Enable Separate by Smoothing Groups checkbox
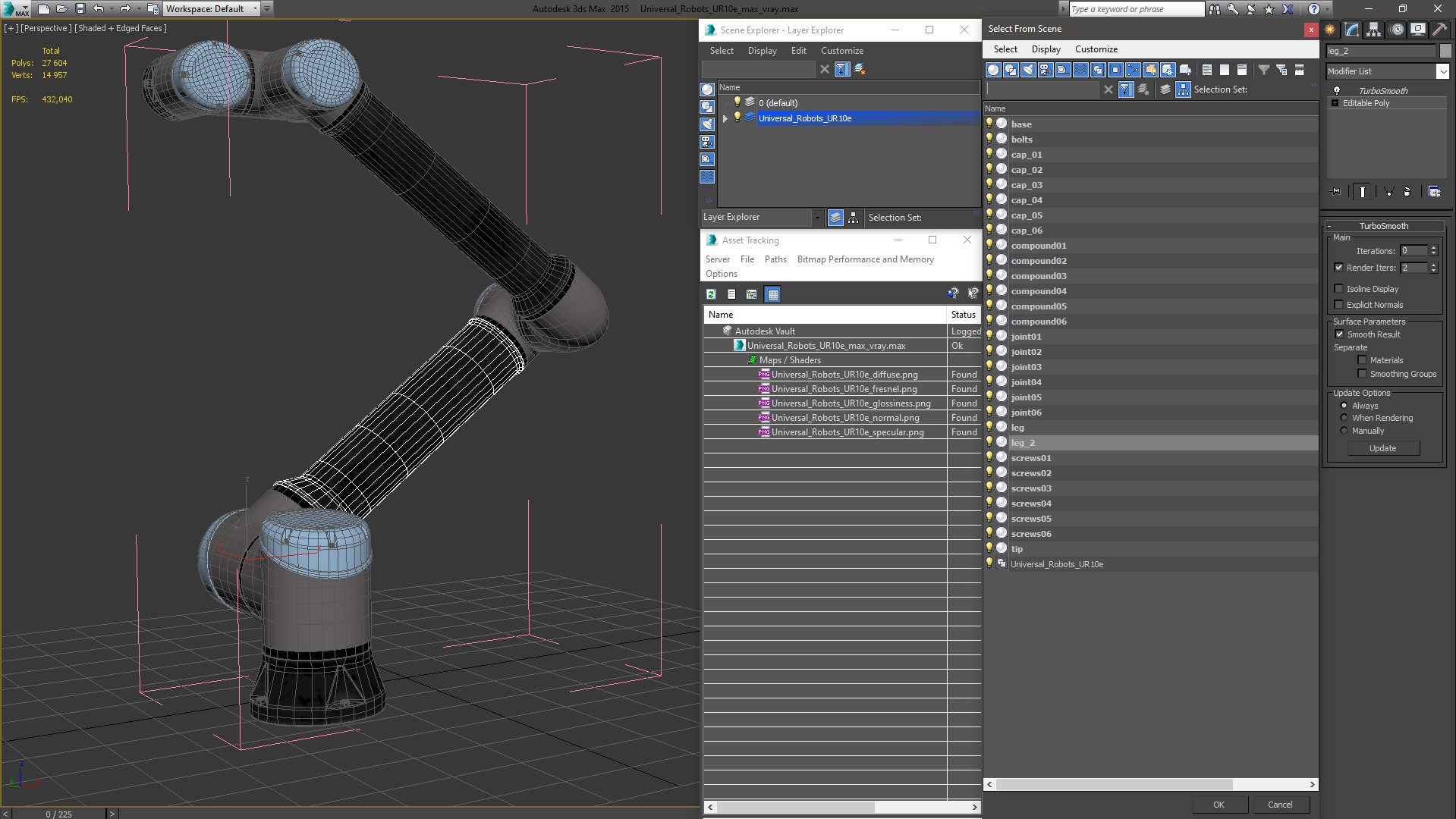1456x819 pixels. tap(1363, 374)
